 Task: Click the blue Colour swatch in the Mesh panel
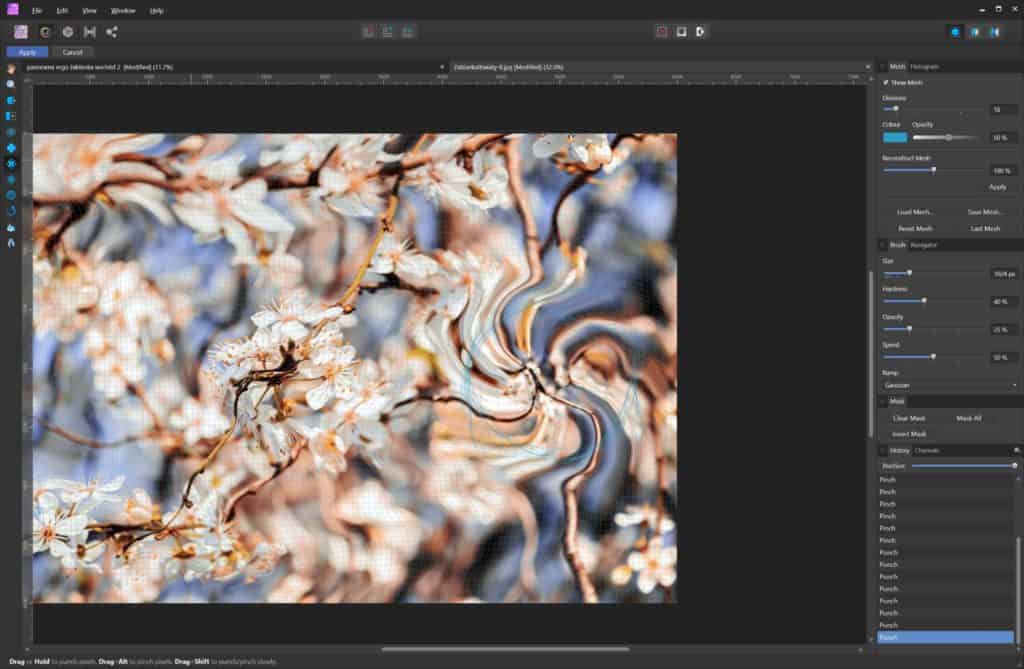(895, 135)
